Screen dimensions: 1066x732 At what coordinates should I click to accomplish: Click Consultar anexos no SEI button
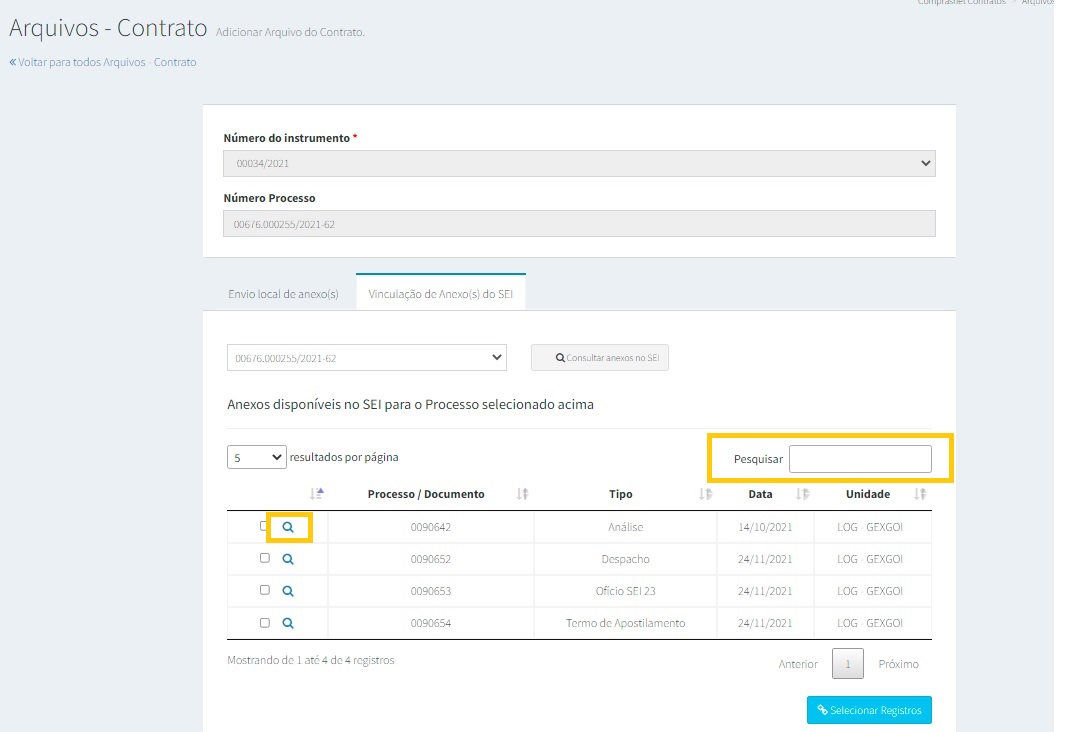pos(600,358)
